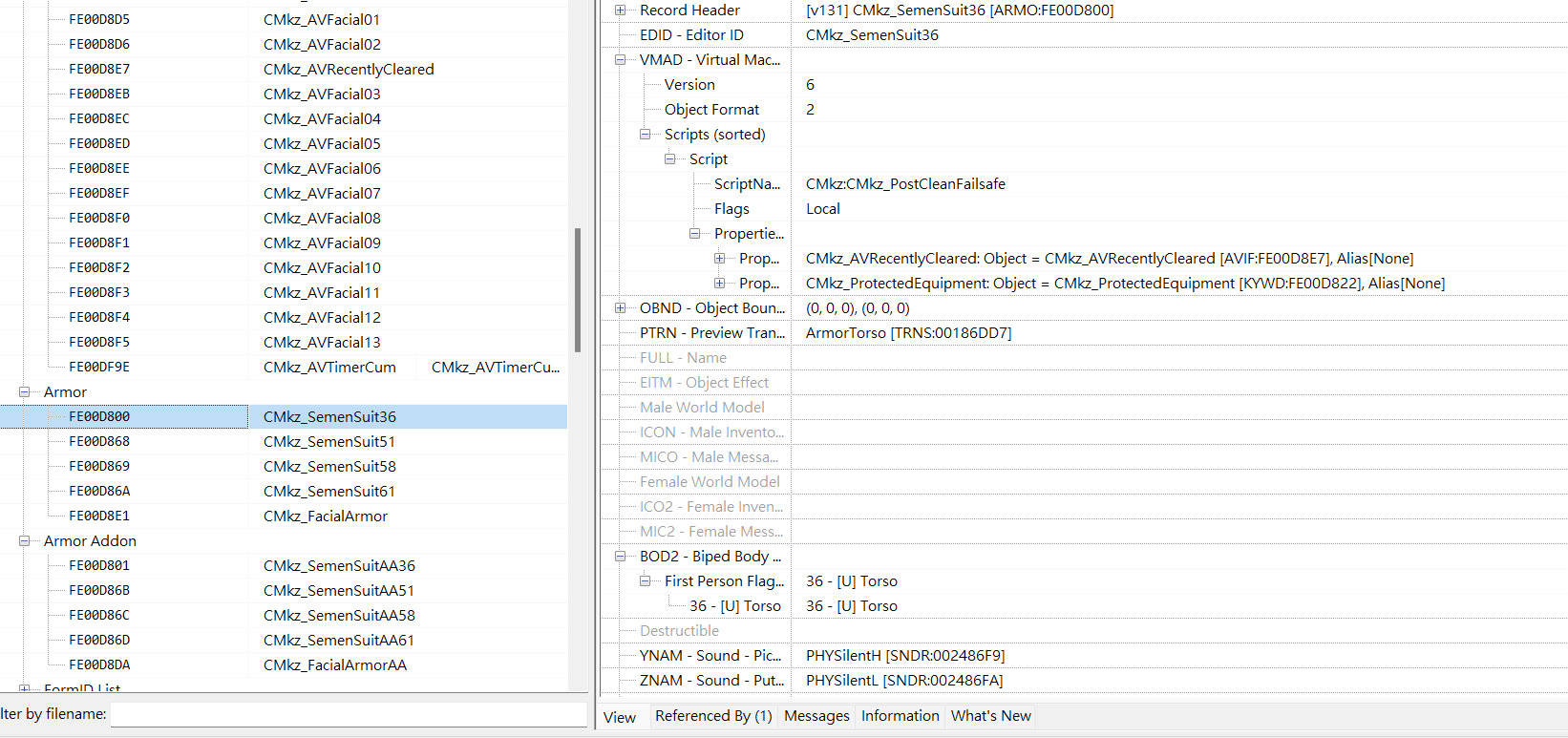The width and height of the screenshot is (1568, 738).
Task: Click ZNAM value PHYSilentL [SNDR:002486FA]
Action: coord(904,681)
